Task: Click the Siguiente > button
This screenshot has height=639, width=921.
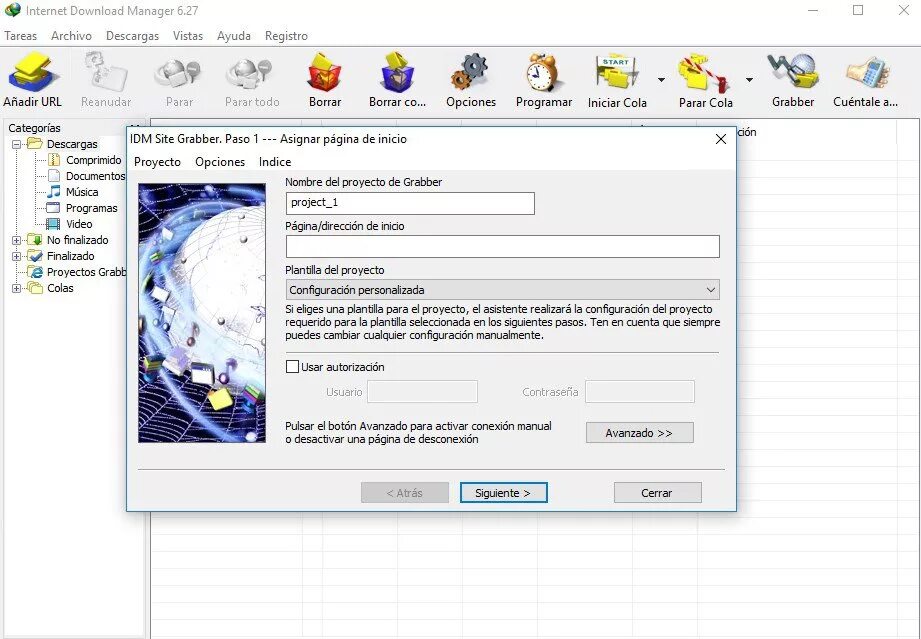Action: (x=503, y=493)
